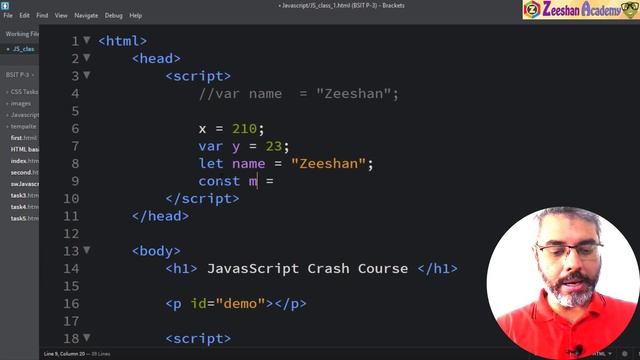640x360 pixels.
Task: Open the Edit menu
Action: coord(24,16)
